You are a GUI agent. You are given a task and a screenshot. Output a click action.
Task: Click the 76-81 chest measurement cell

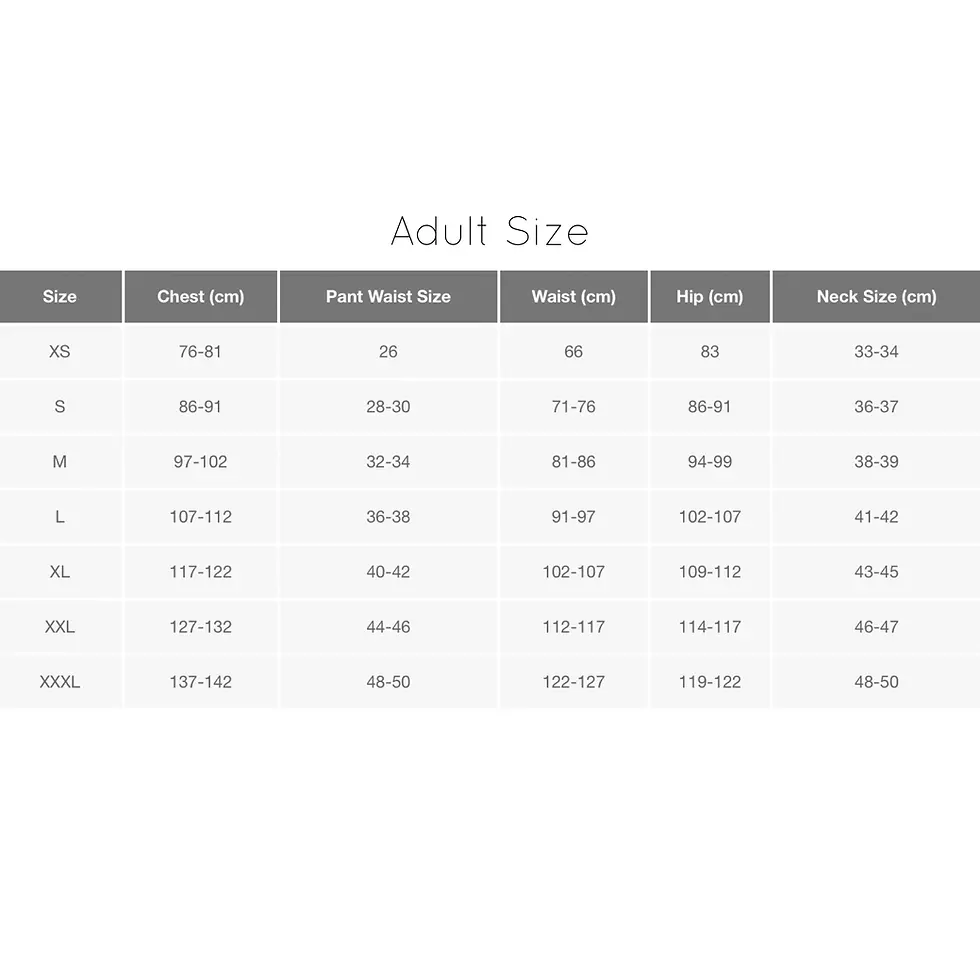pyautogui.click(x=200, y=352)
